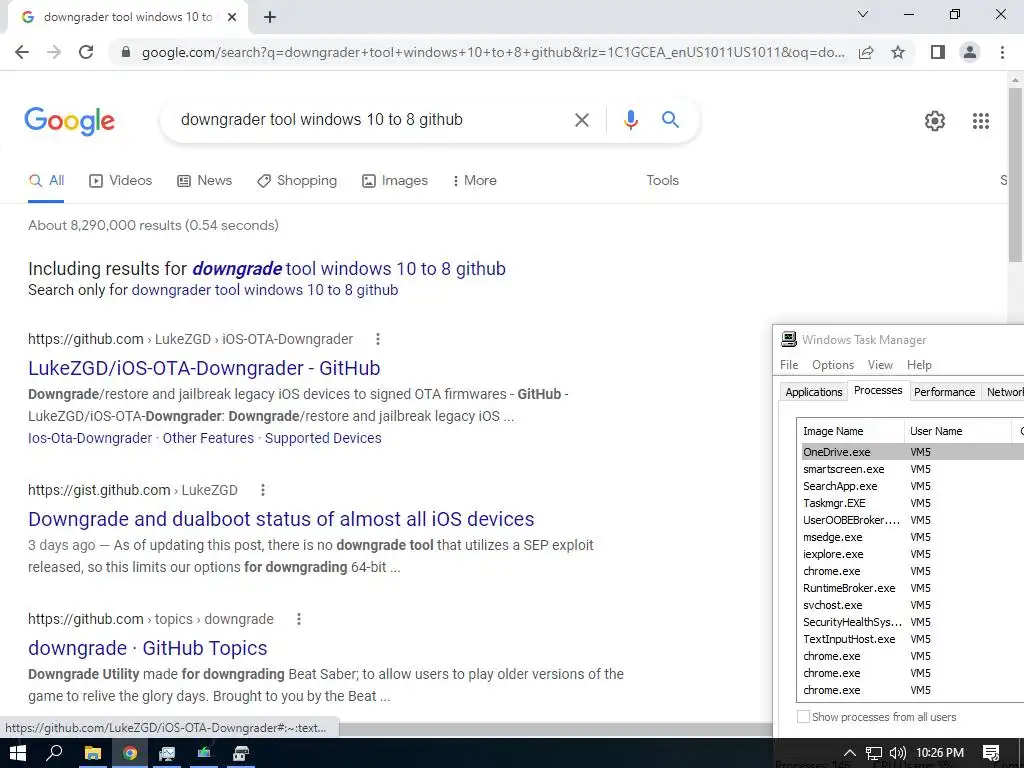Select the SearchApp.exe process row
Image resolution: width=1024 pixels, height=768 pixels.
tap(911, 486)
